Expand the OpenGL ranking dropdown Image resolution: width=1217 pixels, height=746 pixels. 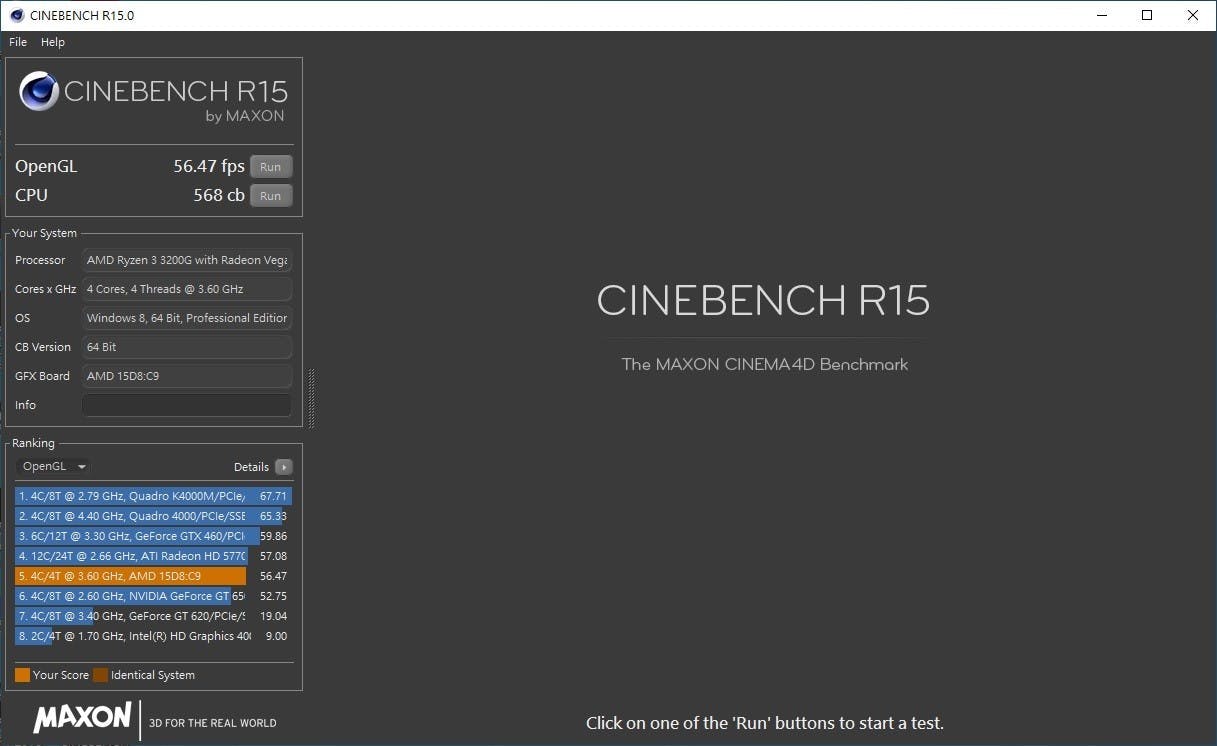pyautogui.click(x=55, y=466)
